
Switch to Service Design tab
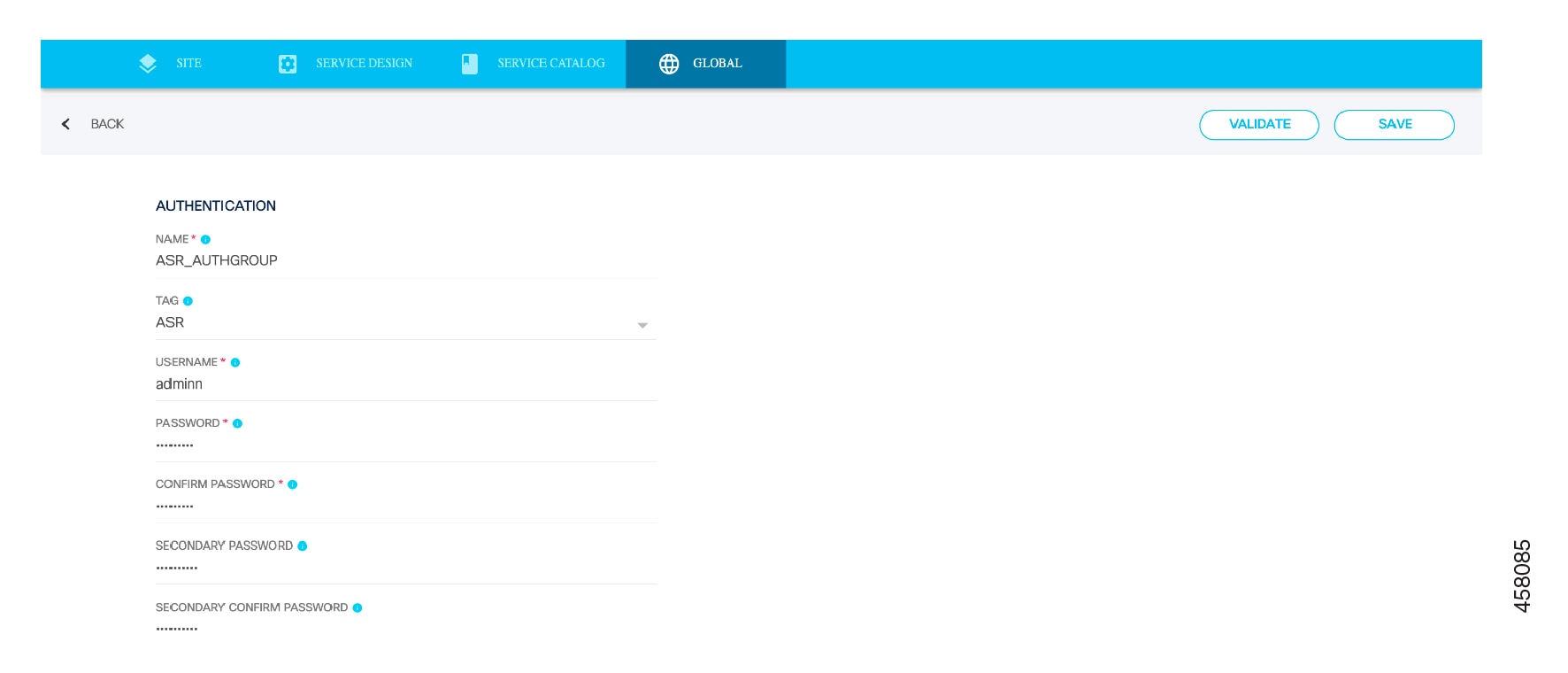click(346, 64)
